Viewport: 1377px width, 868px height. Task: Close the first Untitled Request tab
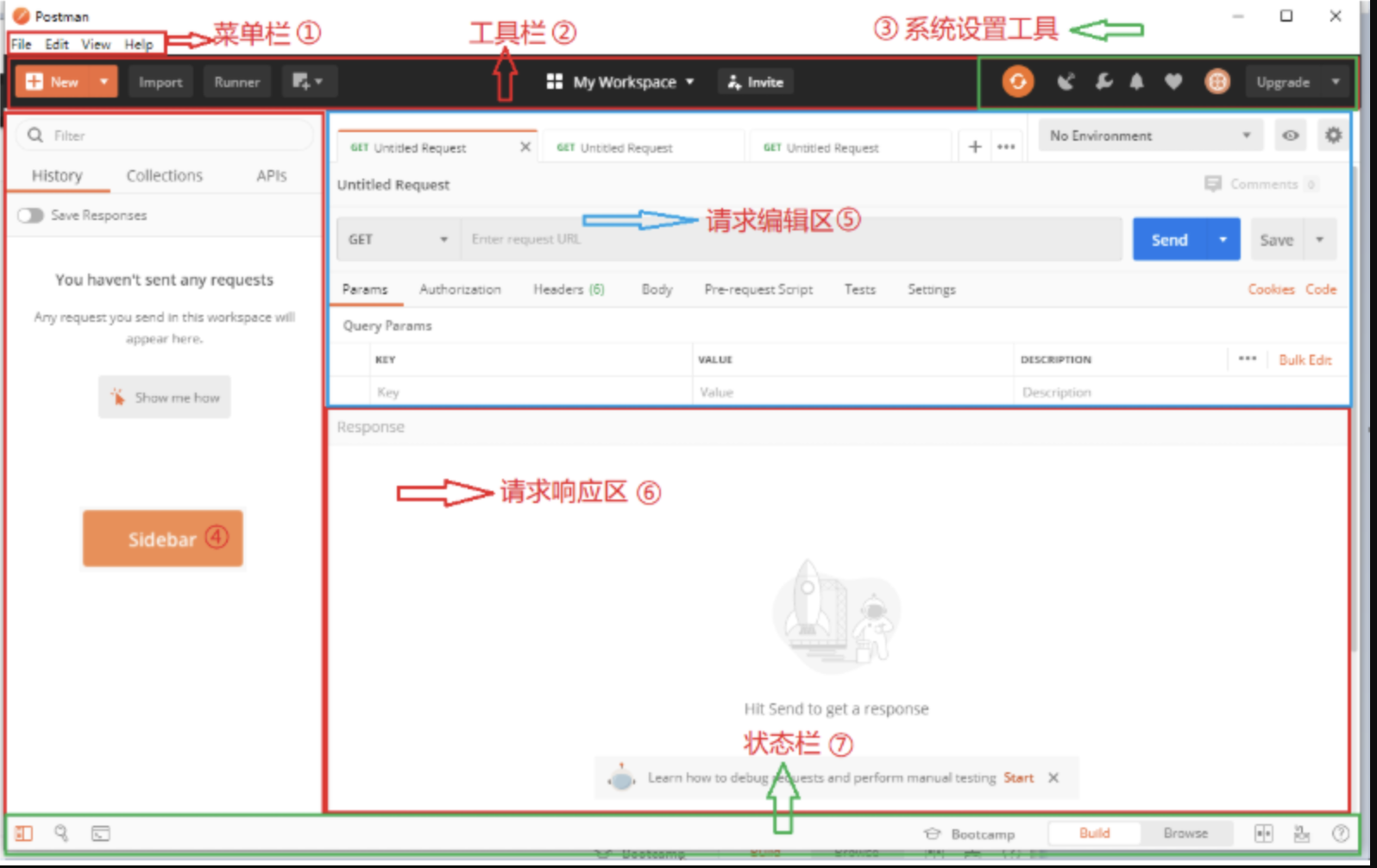tap(525, 147)
